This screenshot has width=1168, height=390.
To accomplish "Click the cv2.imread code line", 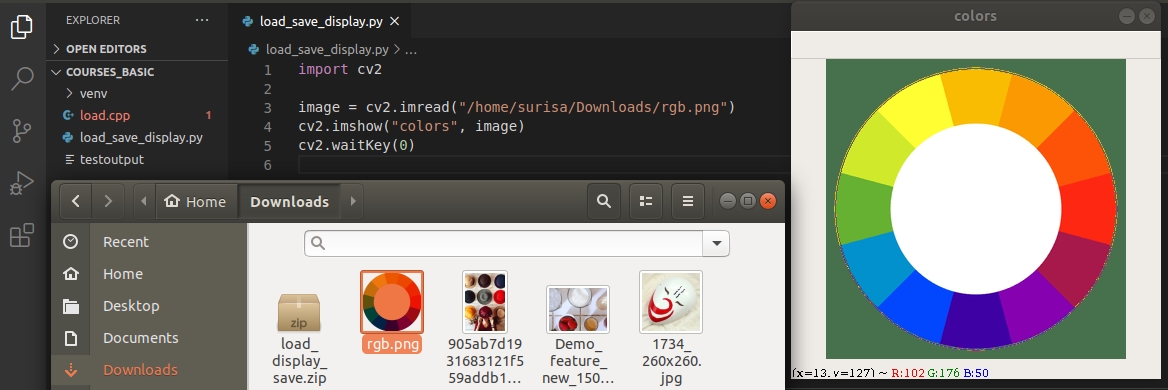I will (517, 108).
